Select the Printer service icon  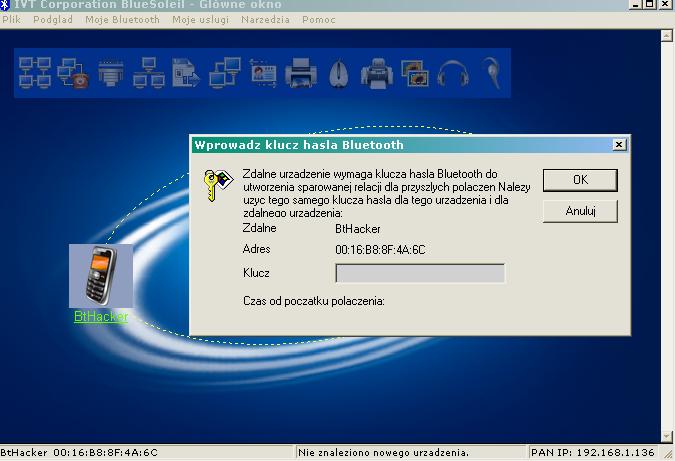(x=301, y=73)
